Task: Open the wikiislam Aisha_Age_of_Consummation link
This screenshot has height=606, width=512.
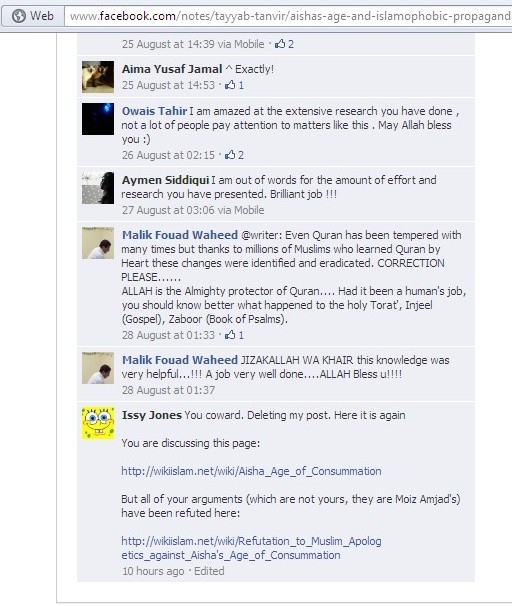Action: tap(251, 471)
